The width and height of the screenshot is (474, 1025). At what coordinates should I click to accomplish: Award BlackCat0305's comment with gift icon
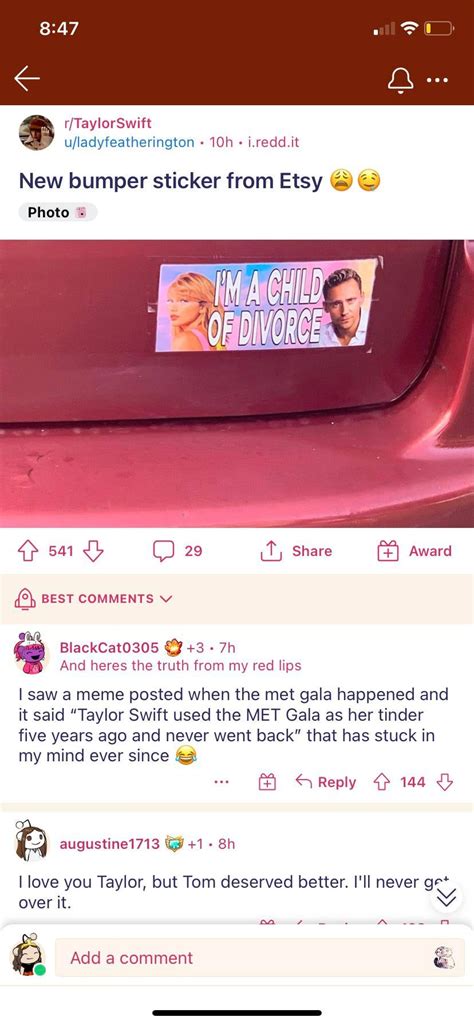267,782
